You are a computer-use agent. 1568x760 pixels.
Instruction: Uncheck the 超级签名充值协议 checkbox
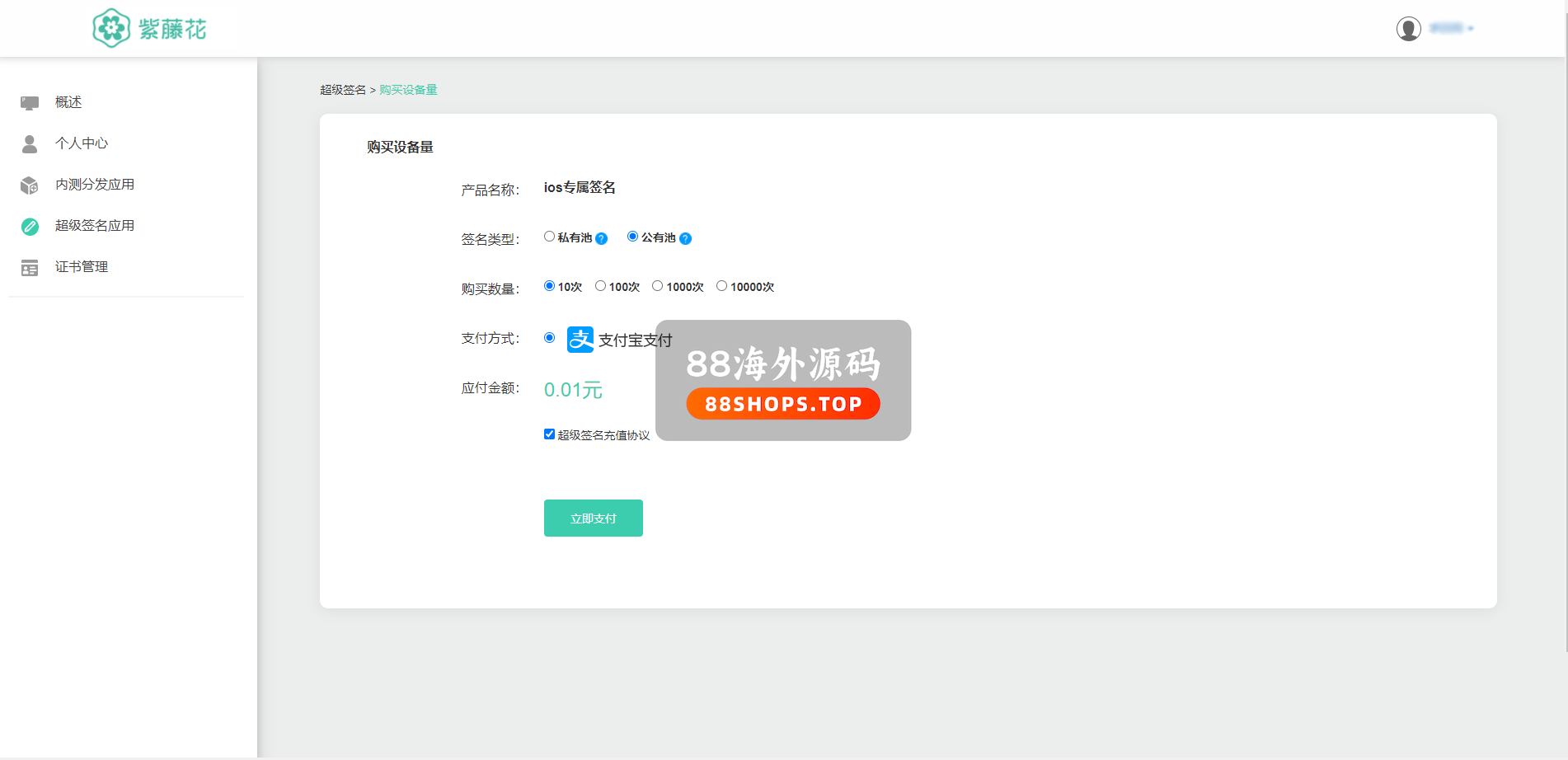(549, 434)
